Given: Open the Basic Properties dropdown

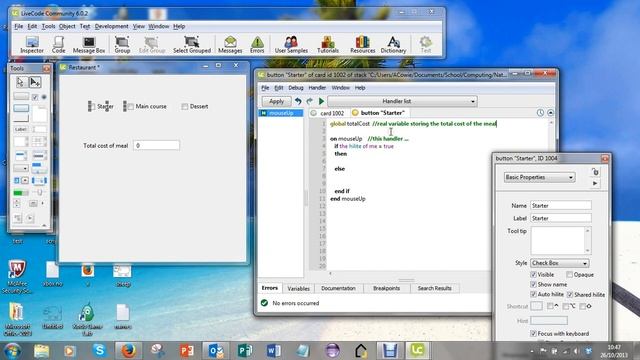Looking at the screenshot, I should [x=539, y=177].
